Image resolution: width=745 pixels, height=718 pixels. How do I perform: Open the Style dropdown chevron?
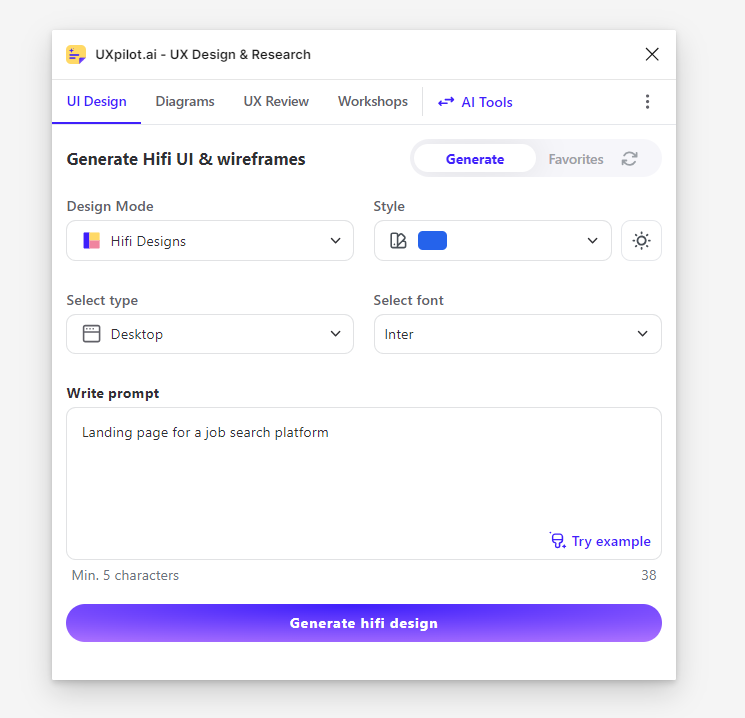click(592, 240)
